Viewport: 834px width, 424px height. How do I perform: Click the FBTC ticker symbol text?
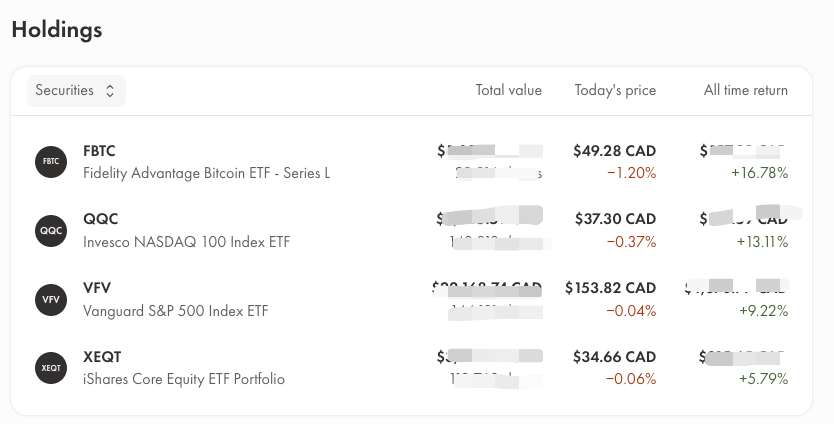(x=99, y=151)
